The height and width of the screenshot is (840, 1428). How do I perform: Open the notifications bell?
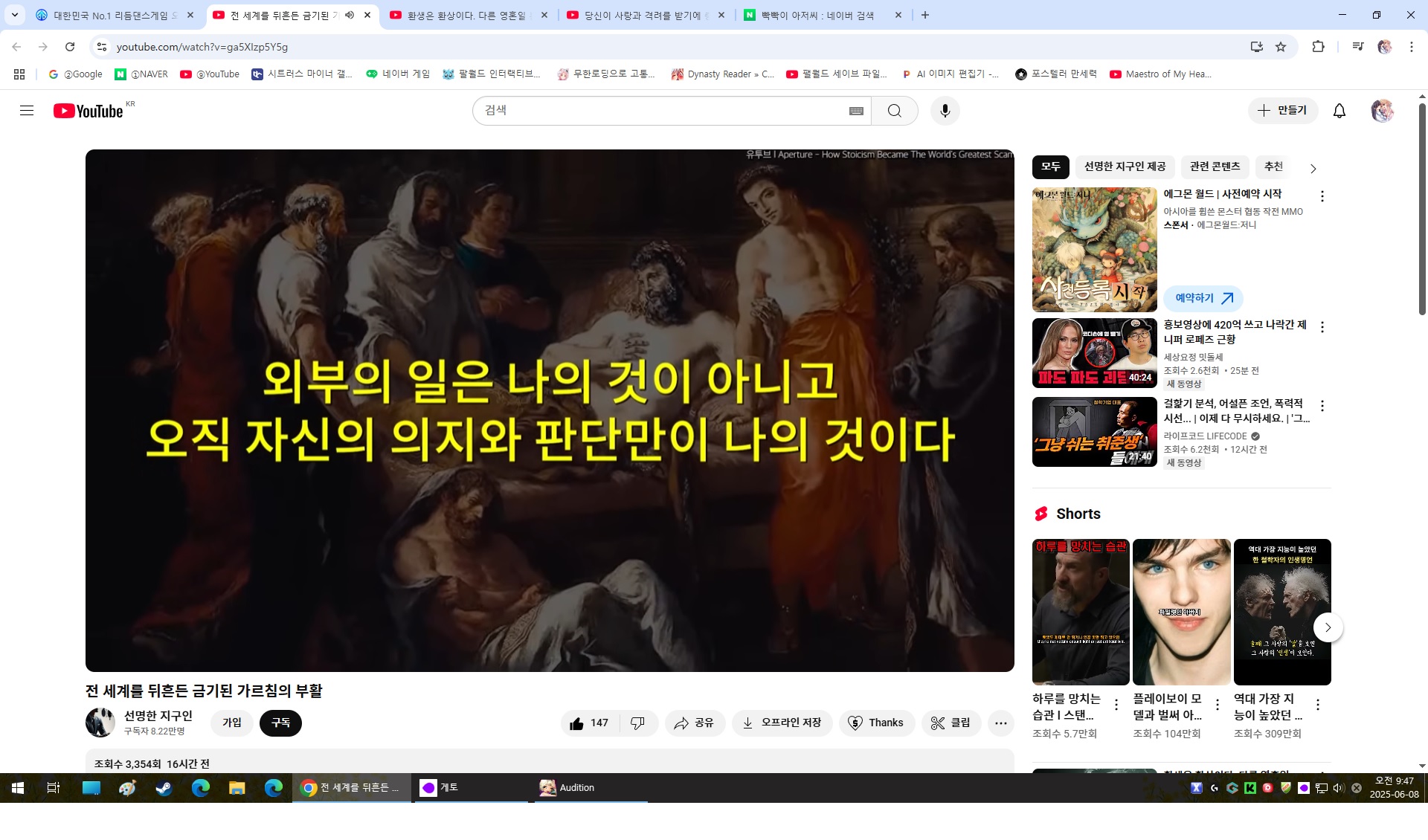click(1339, 111)
